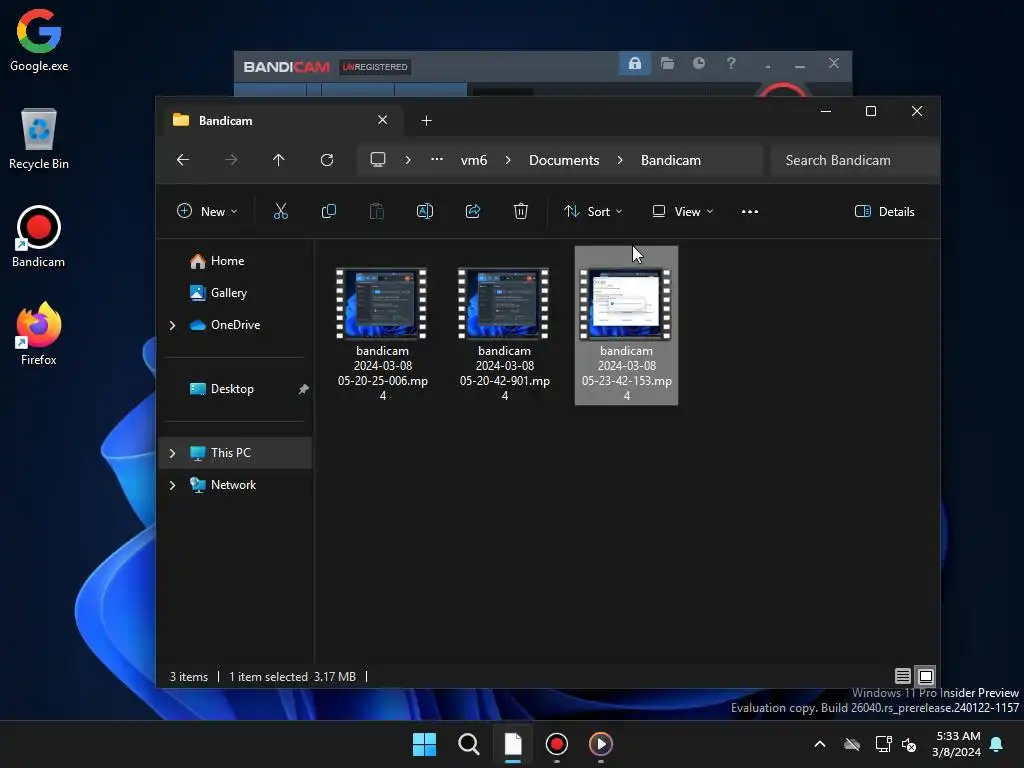Click the network display tray icon

[883, 744]
